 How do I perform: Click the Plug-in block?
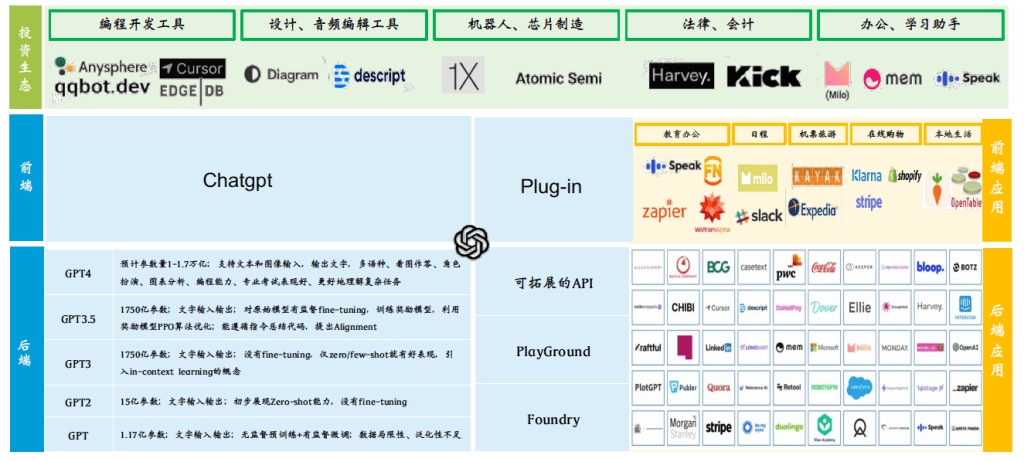pyautogui.click(x=551, y=186)
